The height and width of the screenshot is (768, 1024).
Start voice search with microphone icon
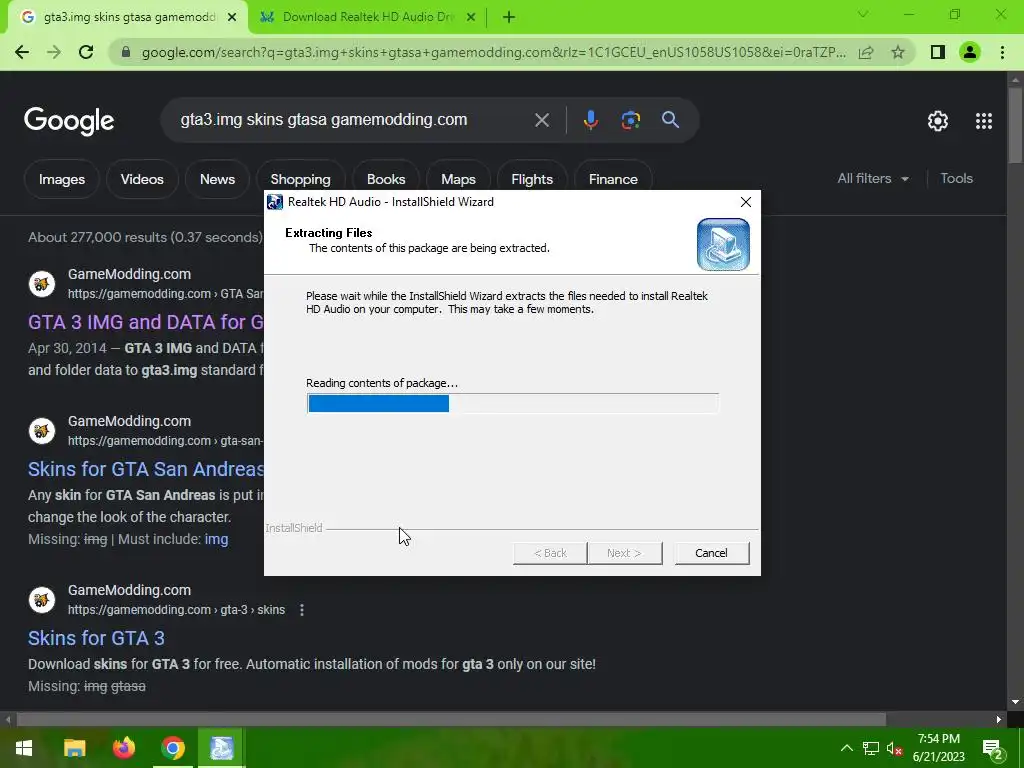click(590, 120)
